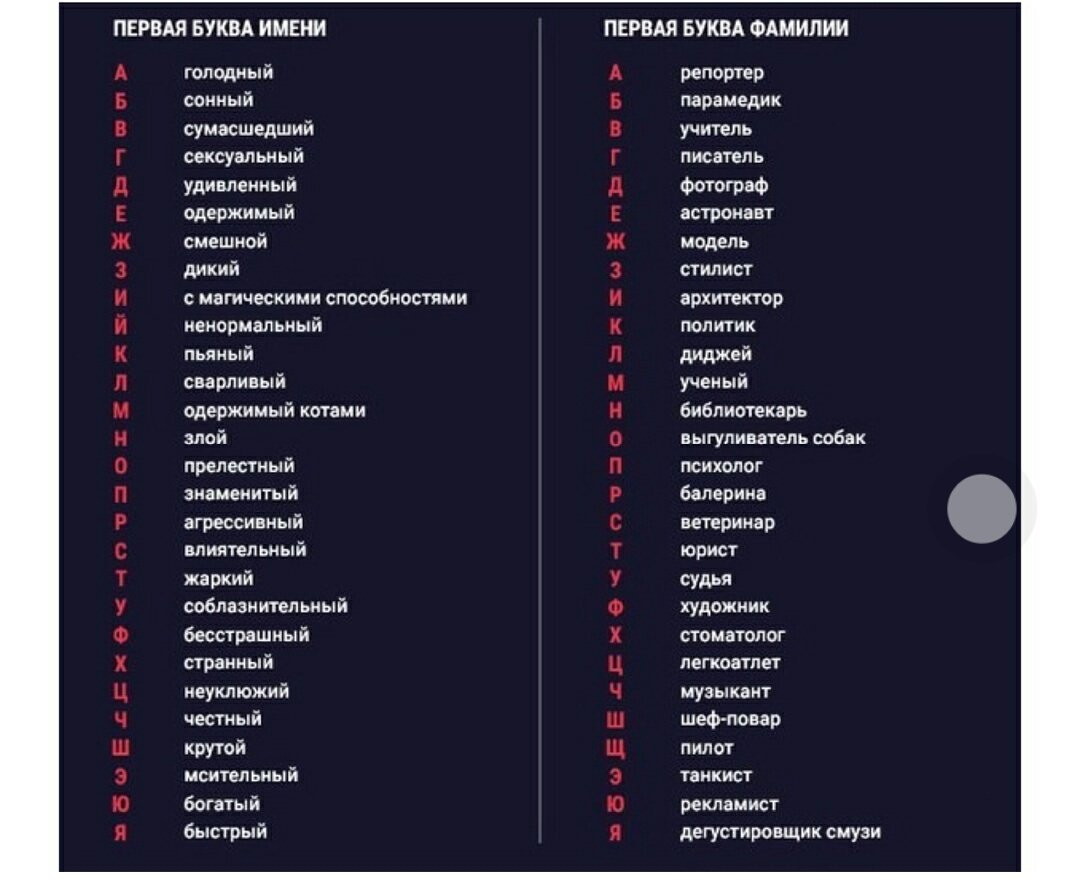Click the 'ПЕРВАЯ БУКВА ФАМИЛИИ' heading
The height and width of the screenshot is (888, 1080).
726,28
